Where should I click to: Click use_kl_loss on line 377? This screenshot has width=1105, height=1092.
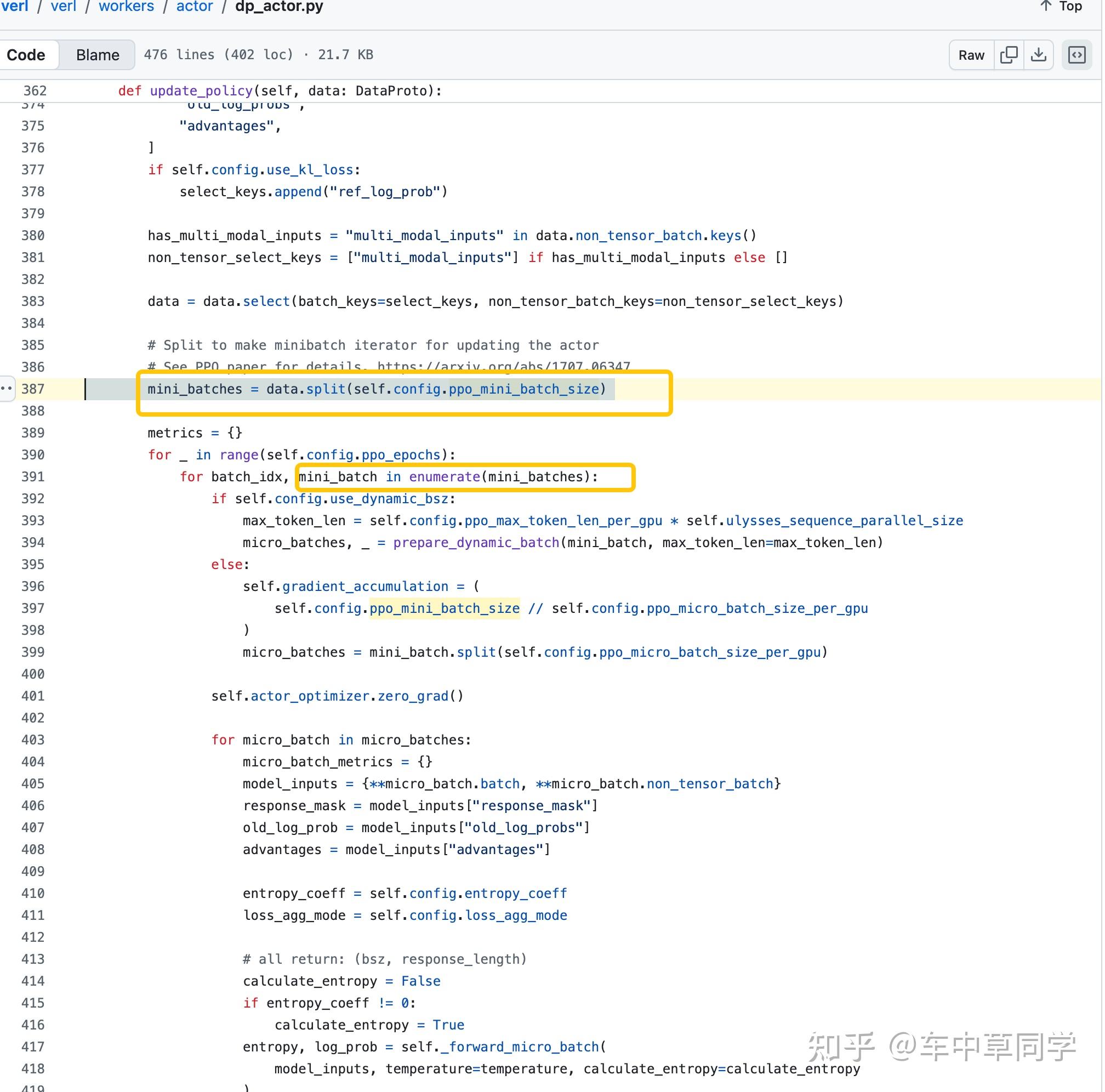[x=311, y=170]
